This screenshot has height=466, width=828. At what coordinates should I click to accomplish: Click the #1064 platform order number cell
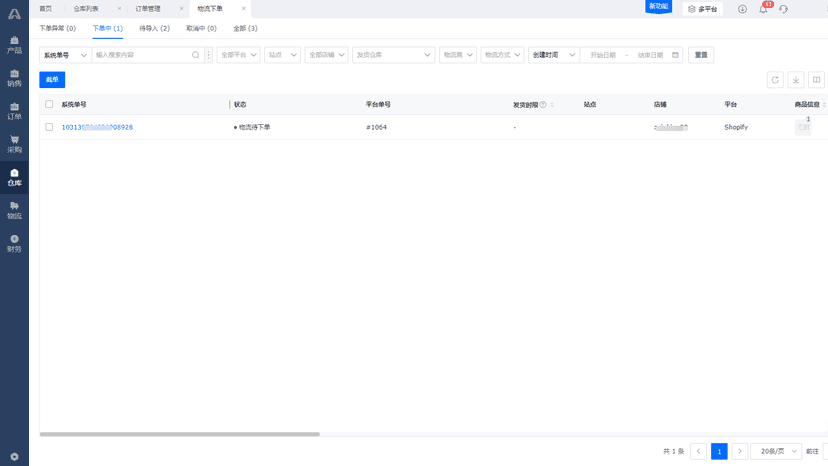pyautogui.click(x=377, y=127)
